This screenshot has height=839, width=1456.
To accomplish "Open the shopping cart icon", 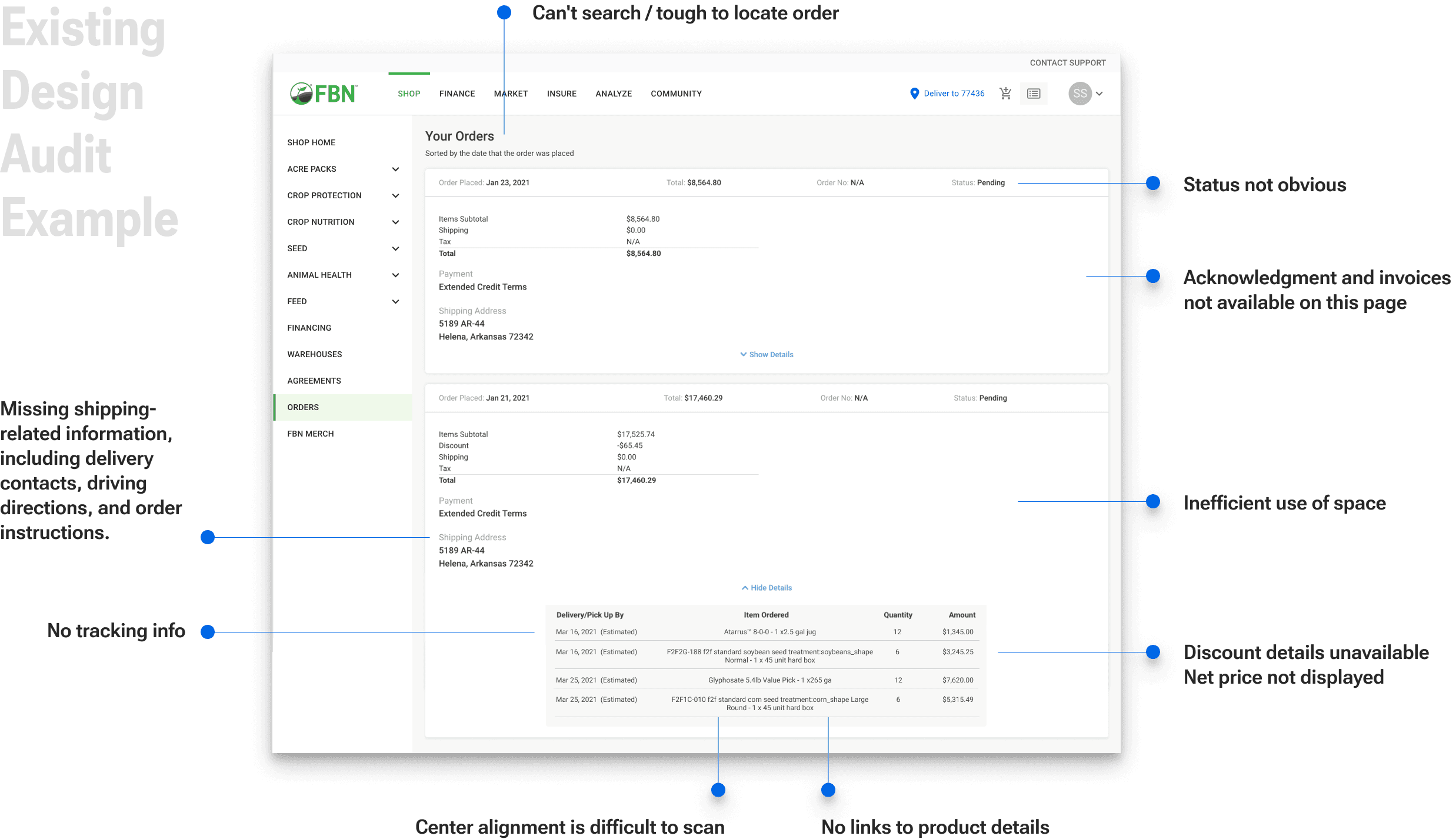I will point(1005,94).
